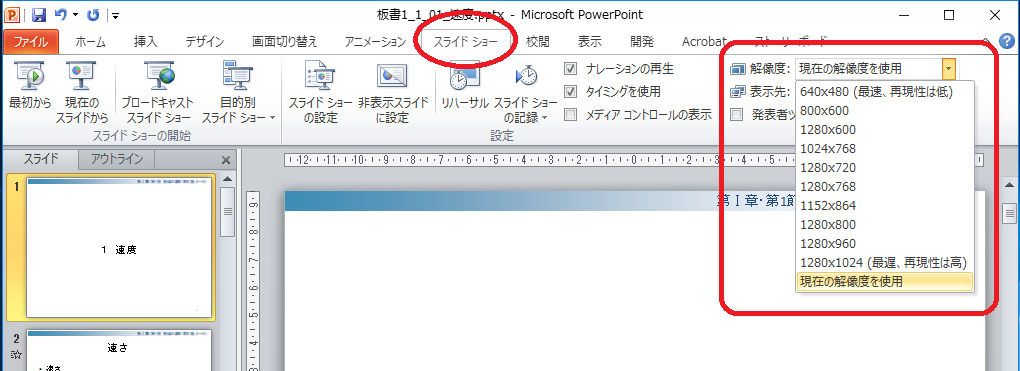Open Record Slide Show (スライドショーの記録)
1020x371 pixels.
coord(526,92)
